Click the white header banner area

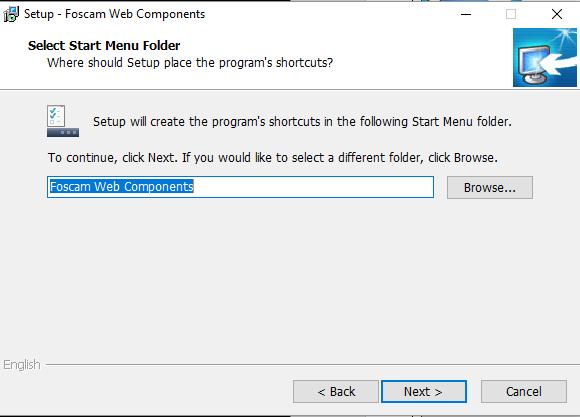click(x=255, y=57)
